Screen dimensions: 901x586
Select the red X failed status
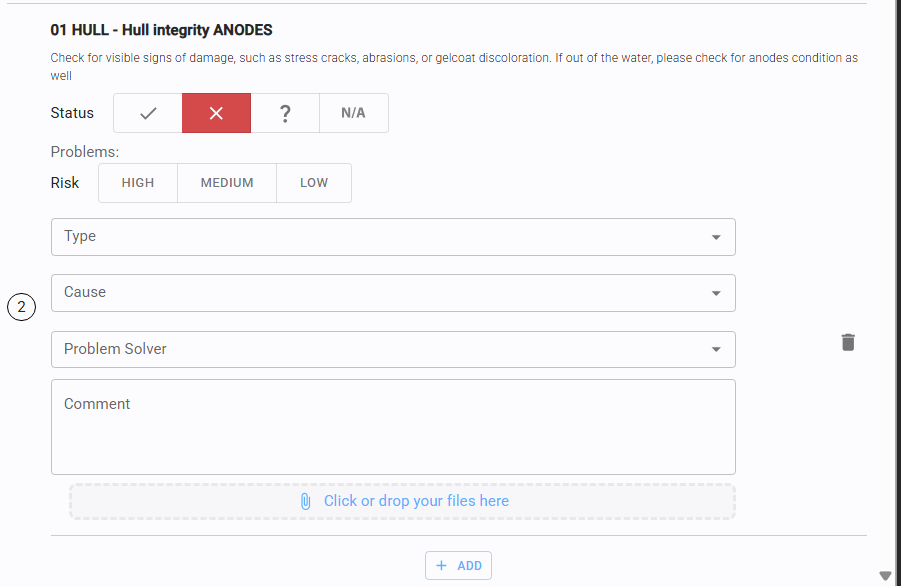coord(216,113)
